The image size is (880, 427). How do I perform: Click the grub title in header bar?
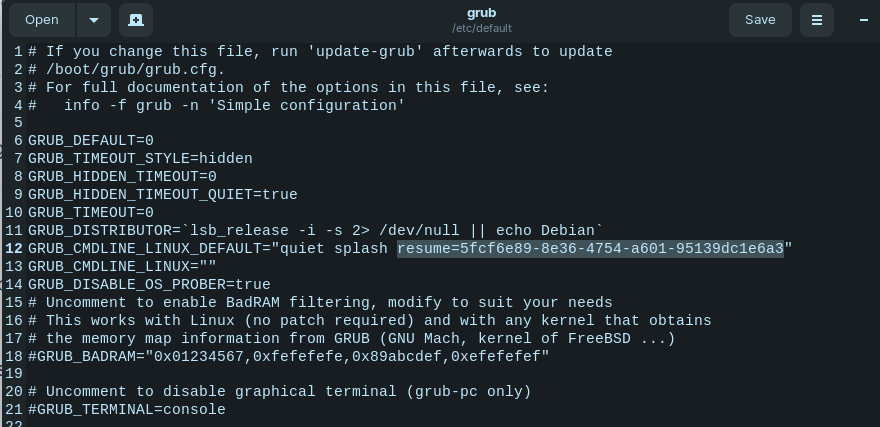(482, 13)
